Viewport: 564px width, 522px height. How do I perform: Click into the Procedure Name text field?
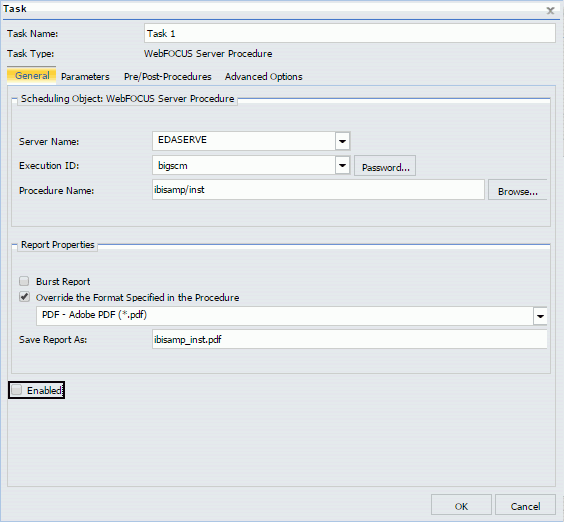tap(318, 190)
